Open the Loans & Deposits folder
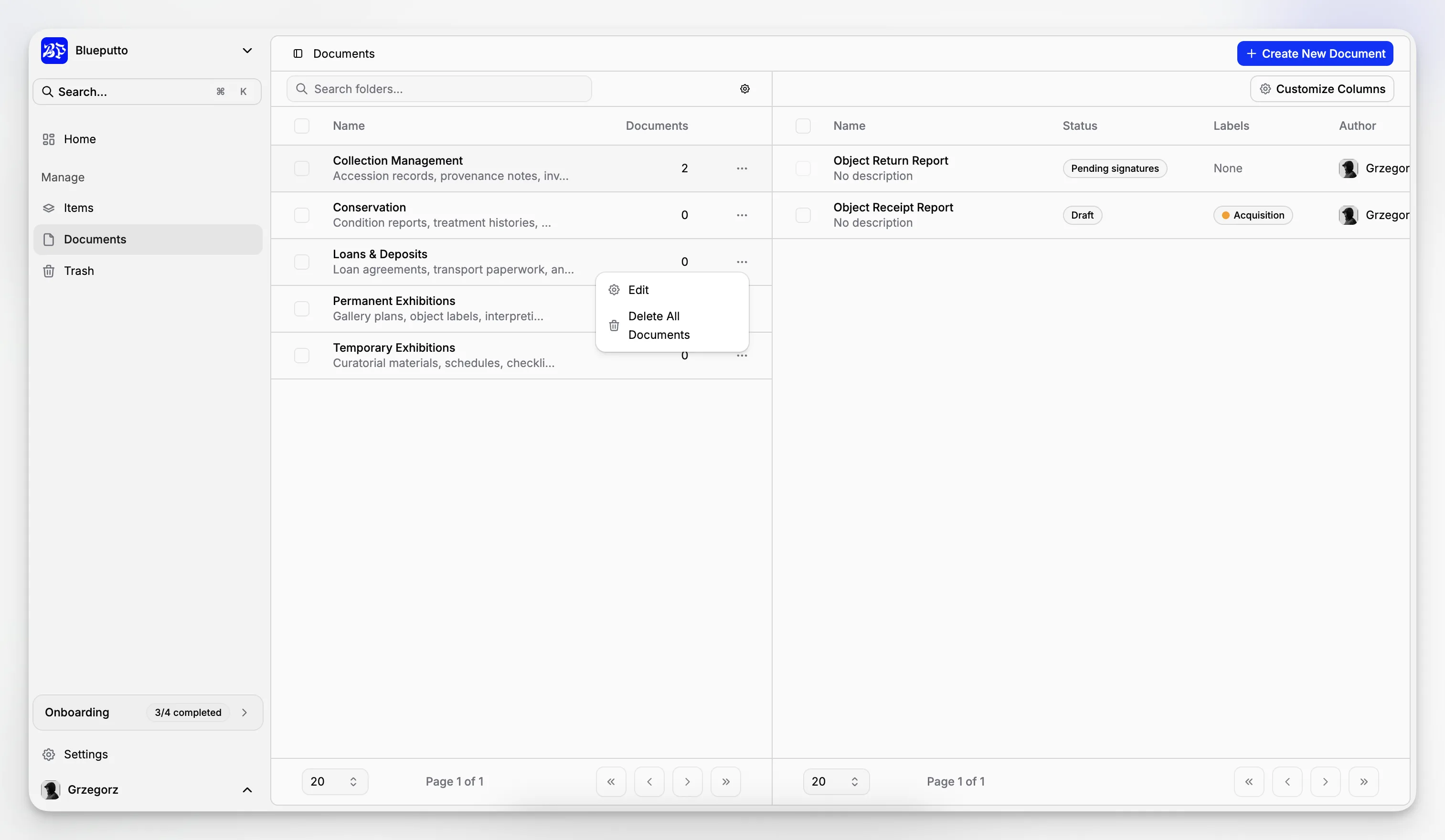This screenshot has height=840, width=1445. point(380,254)
